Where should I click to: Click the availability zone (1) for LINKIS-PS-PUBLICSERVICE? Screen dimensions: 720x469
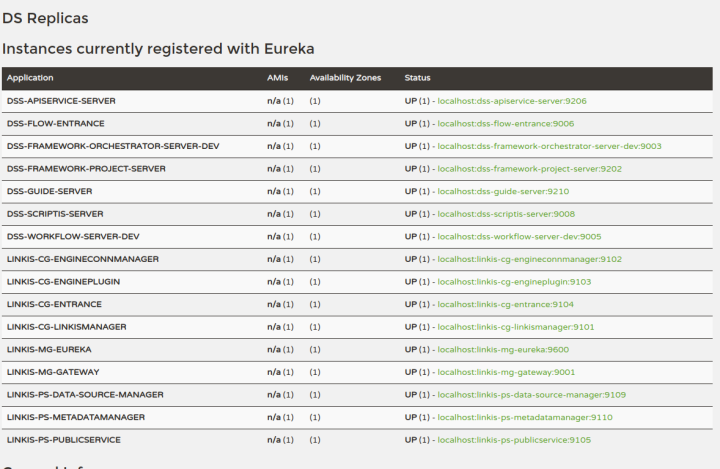(315, 440)
